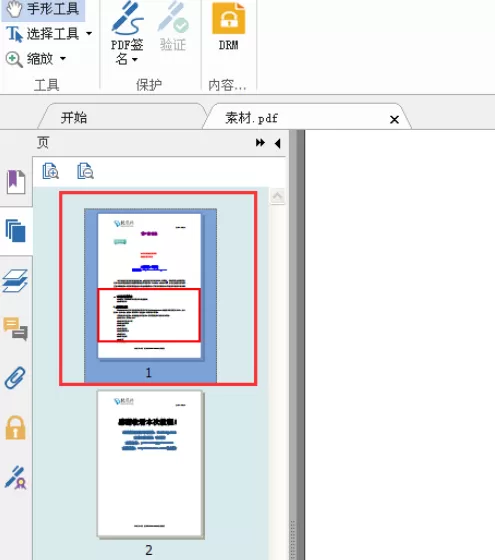Open the PDF签名 dropdown arrow
The width and height of the screenshot is (495, 560).
point(135,60)
